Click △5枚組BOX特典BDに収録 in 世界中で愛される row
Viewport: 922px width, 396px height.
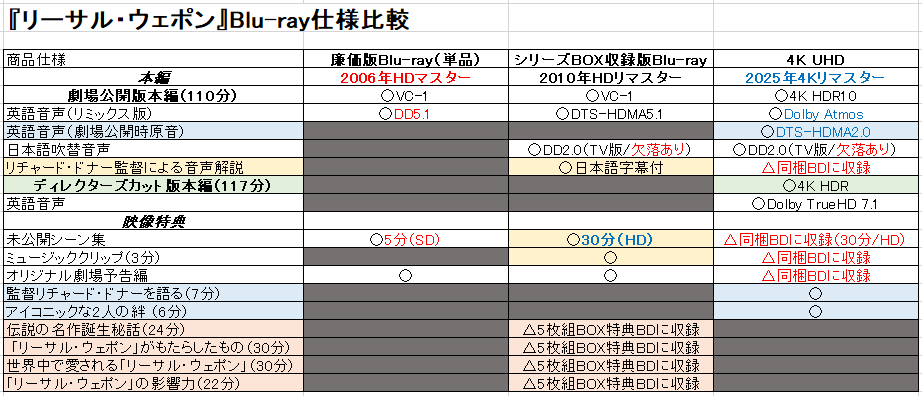(x=610, y=365)
